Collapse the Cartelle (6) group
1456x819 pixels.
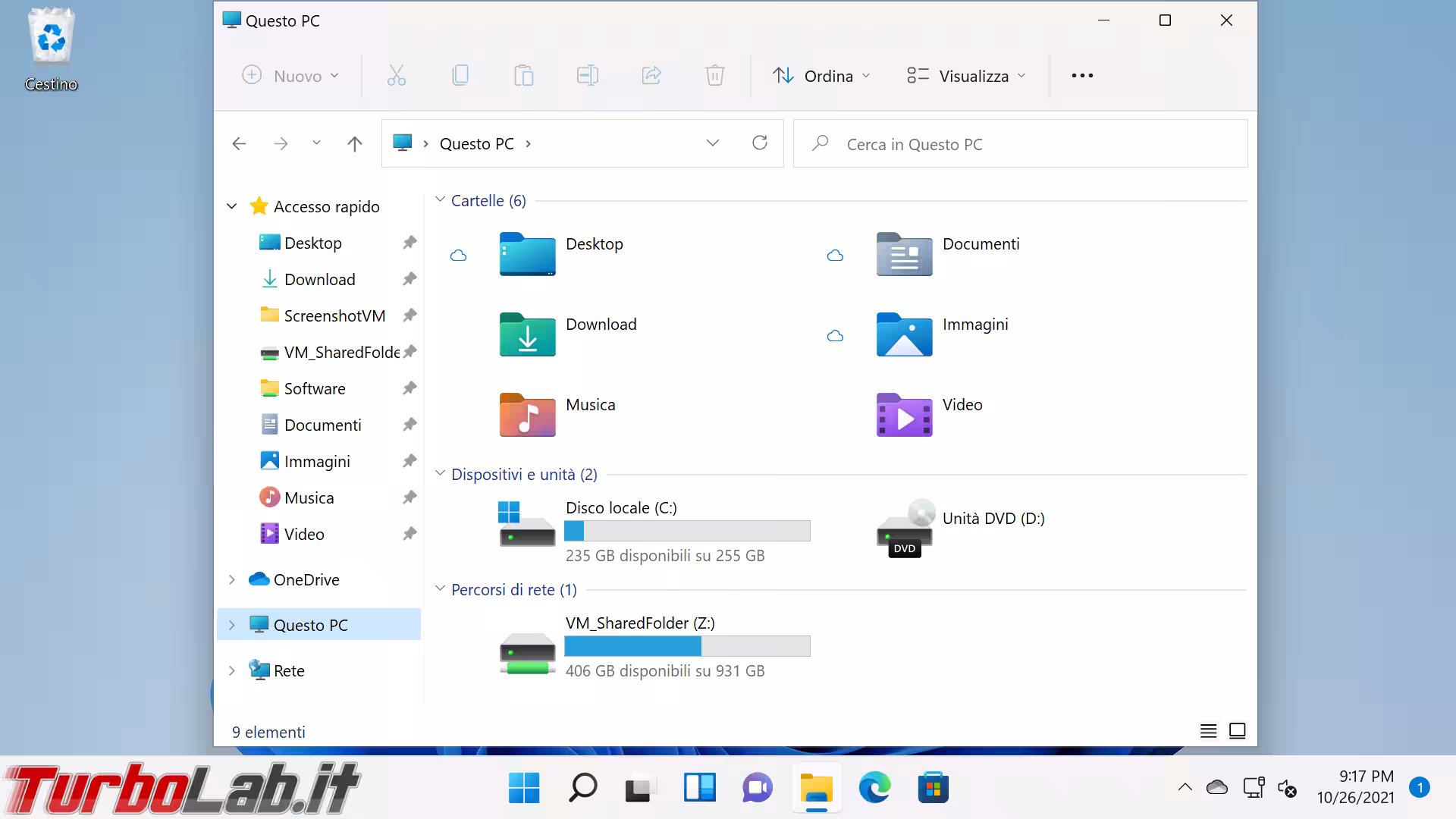point(440,200)
